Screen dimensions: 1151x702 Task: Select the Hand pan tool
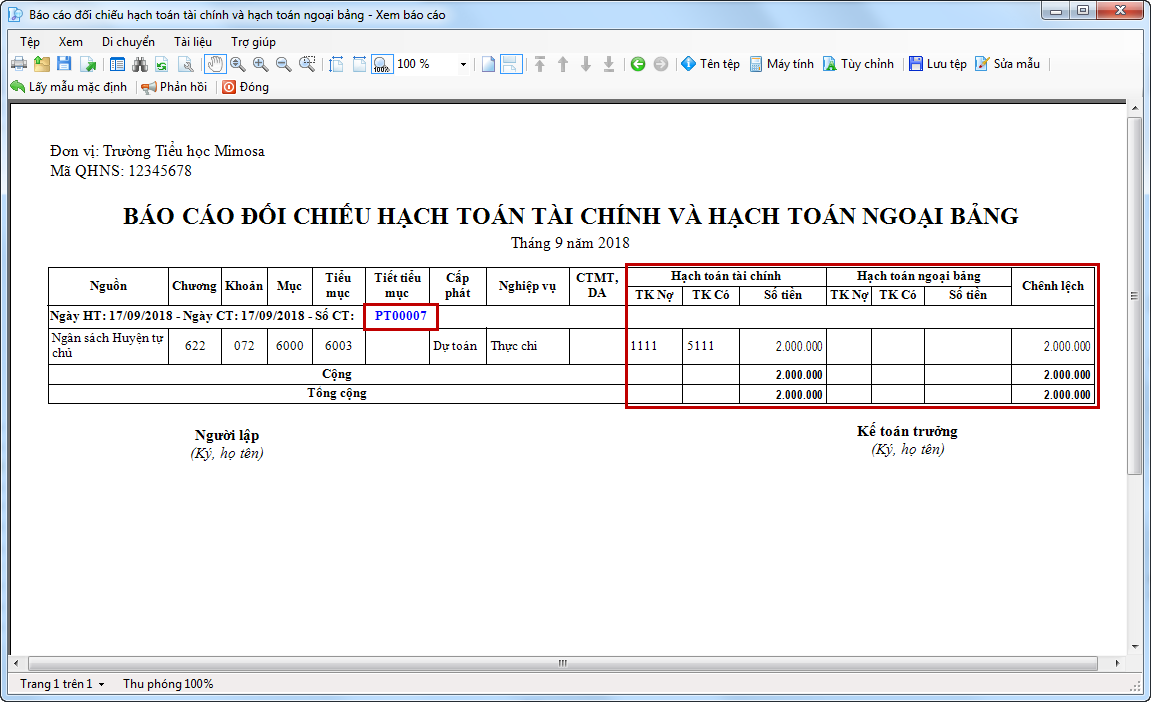tap(214, 64)
